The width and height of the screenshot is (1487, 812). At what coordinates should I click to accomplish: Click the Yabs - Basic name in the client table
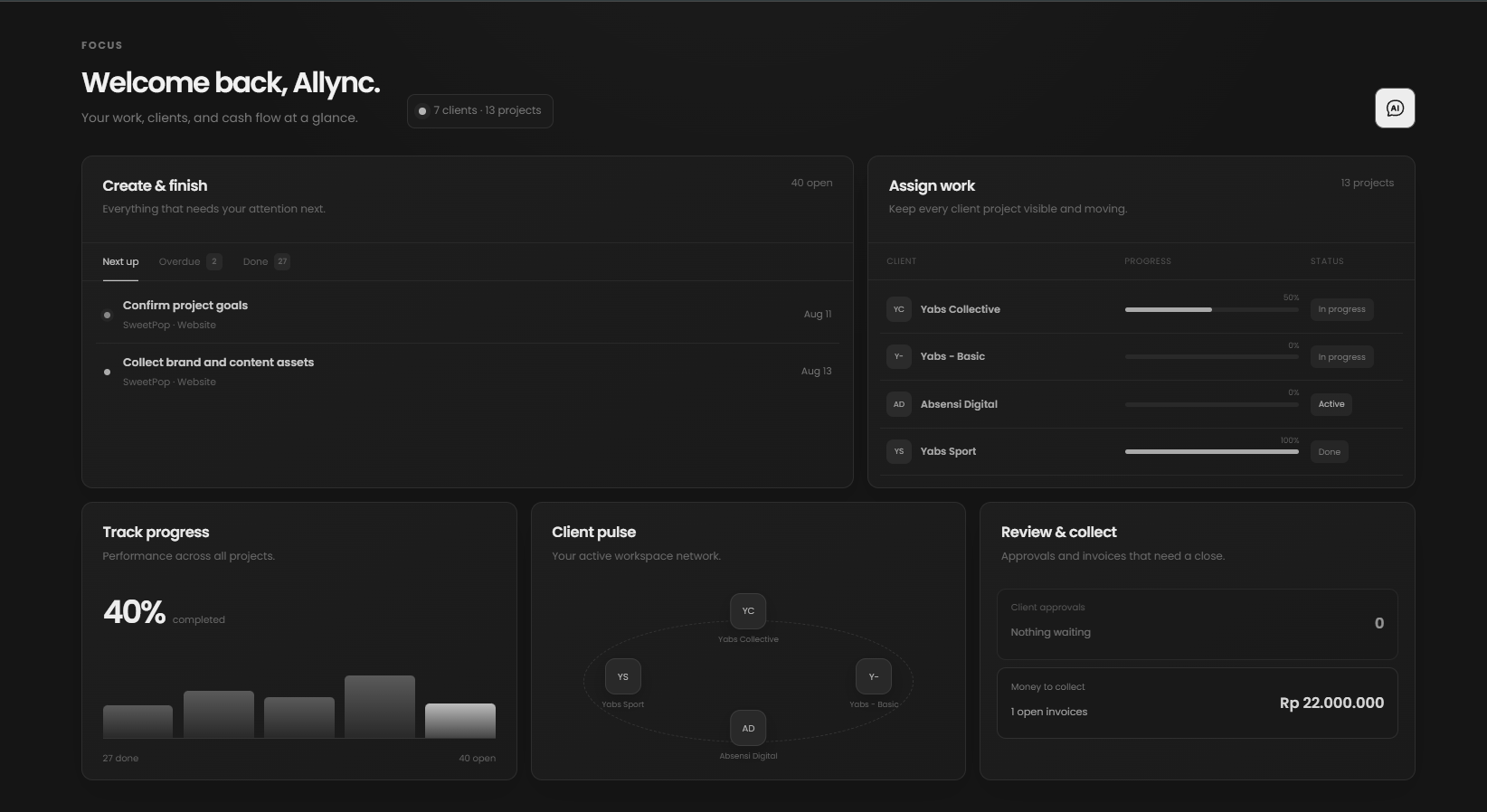(x=952, y=356)
